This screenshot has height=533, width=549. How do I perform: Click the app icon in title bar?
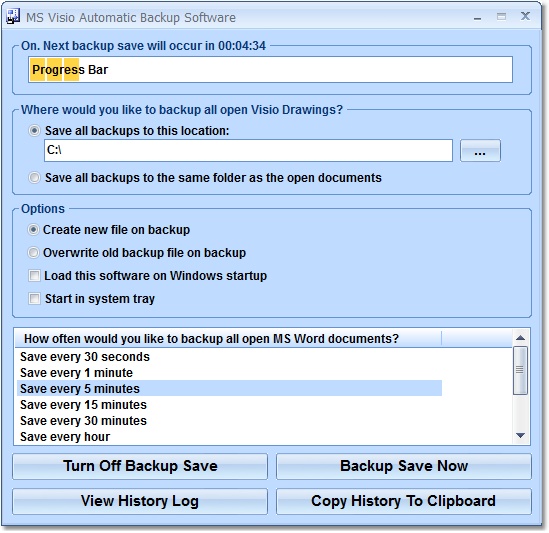13,17
